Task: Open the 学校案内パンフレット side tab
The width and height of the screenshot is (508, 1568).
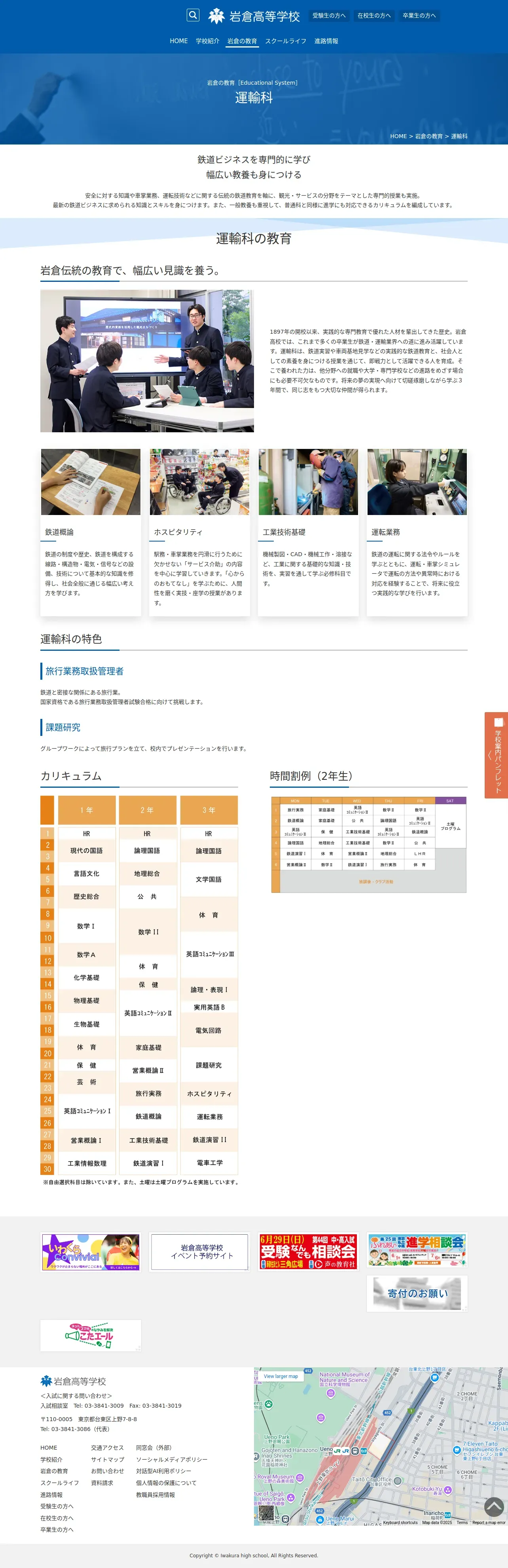Action: [497, 755]
